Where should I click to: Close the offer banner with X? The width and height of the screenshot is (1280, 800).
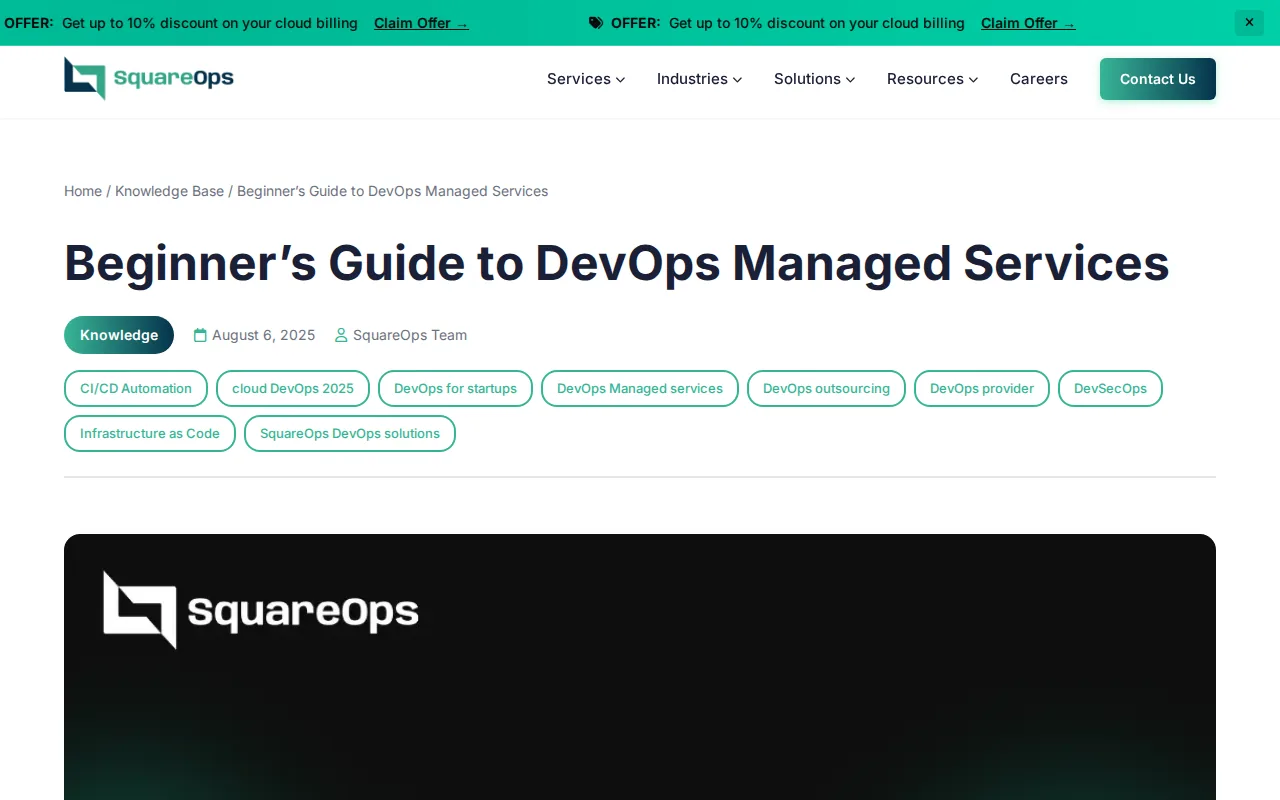point(1249,22)
